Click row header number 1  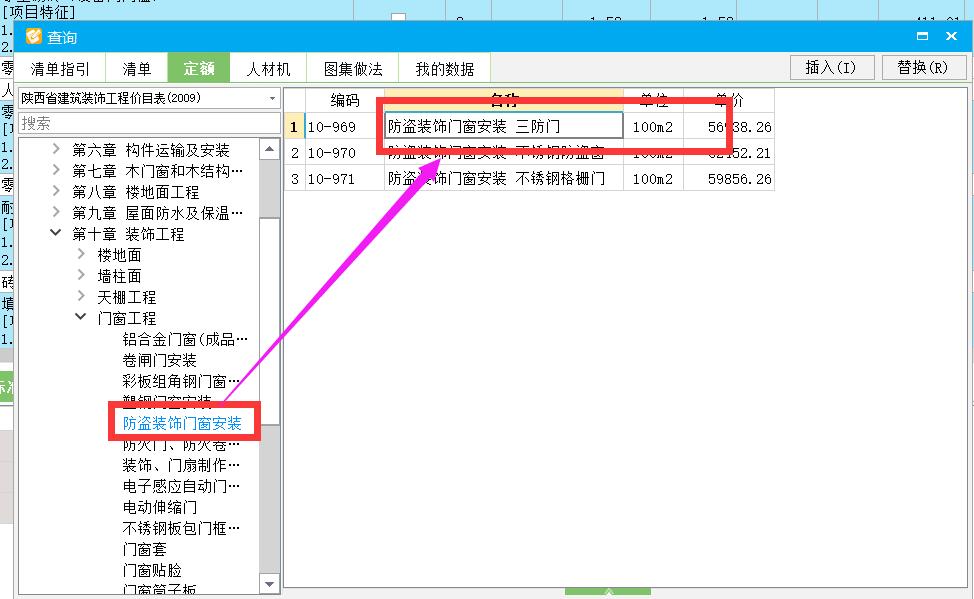294,127
